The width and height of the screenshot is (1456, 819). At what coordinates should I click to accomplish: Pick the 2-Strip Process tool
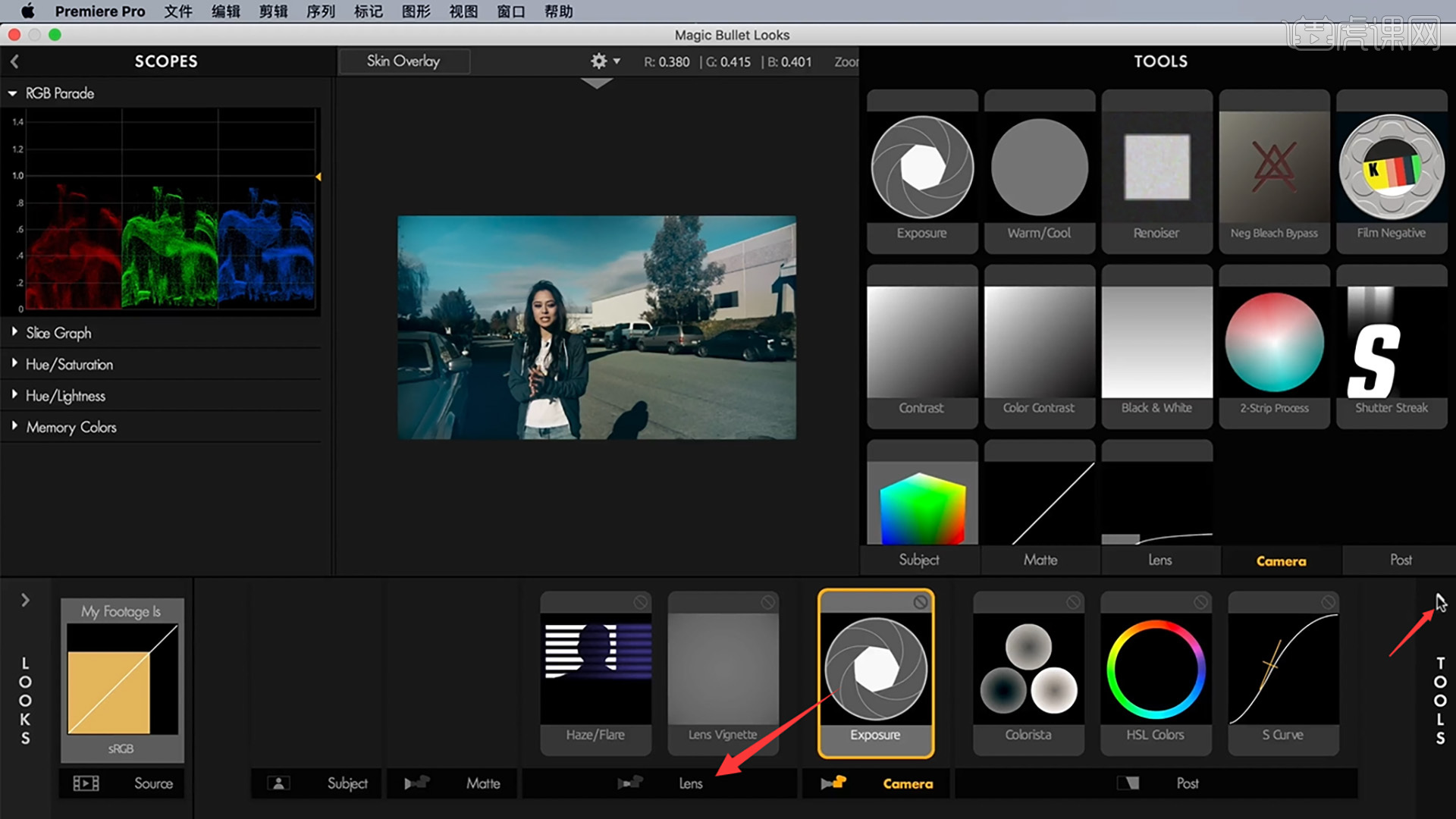pyautogui.click(x=1274, y=343)
